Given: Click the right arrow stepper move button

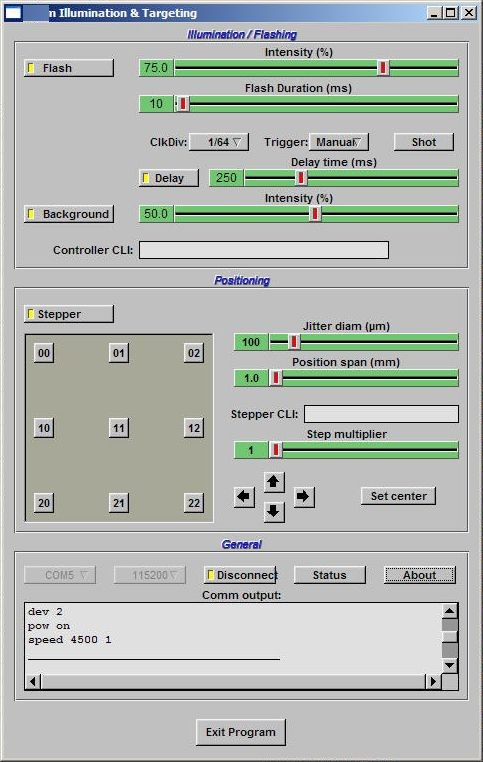Looking at the screenshot, I should [304, 497].
